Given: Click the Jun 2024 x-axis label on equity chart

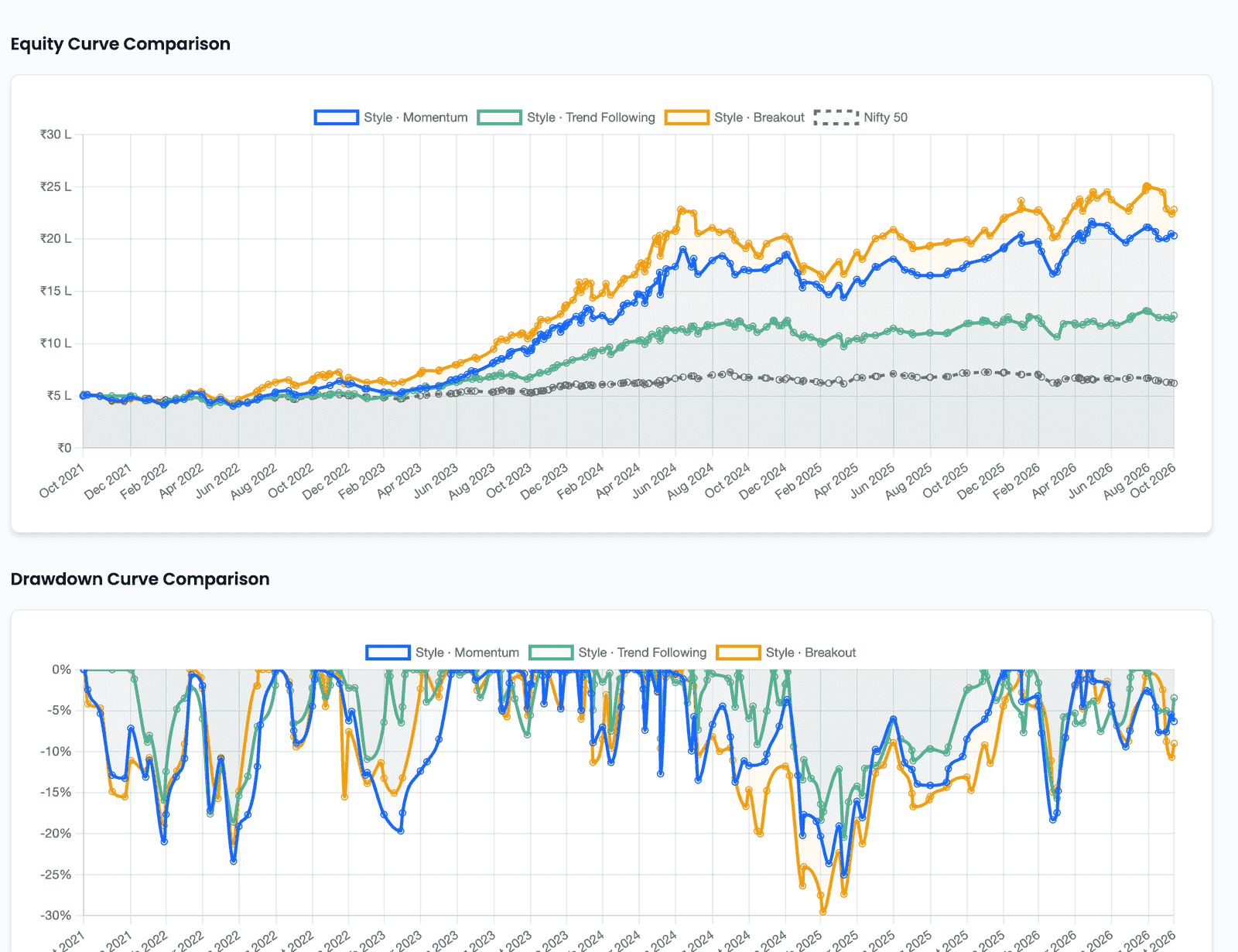Looking at the screenshot, I should click(655, 480).
